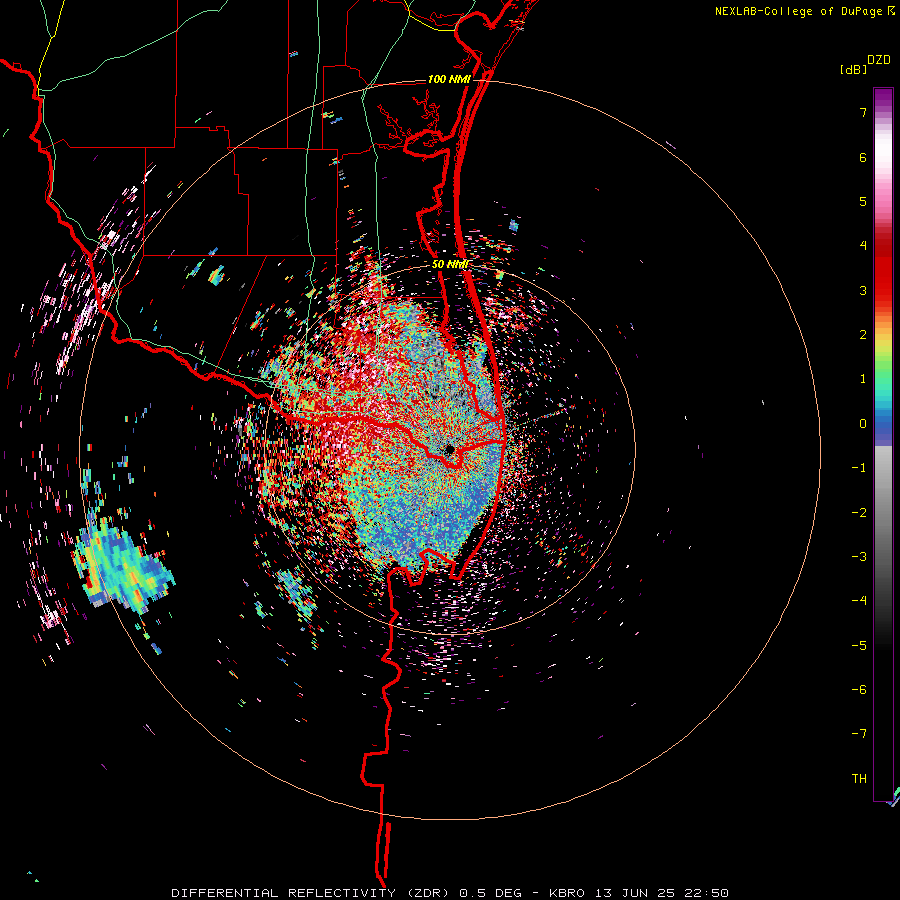Click the 7 value on color scale
Image resolution: width=900 pixels, height=900 pixels.
point(863,112)
